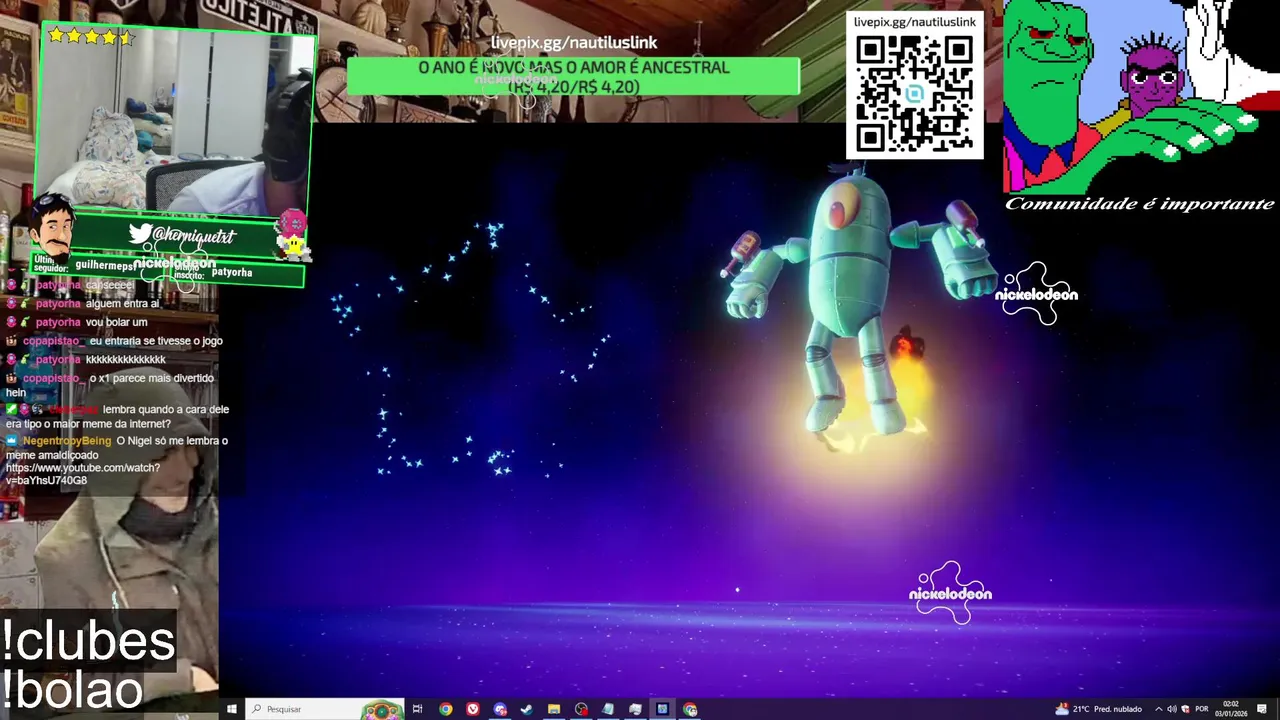Click chat message 'alguem entra ai'
This screenshot has height=720, width=1280.
(x=122, y=304)
